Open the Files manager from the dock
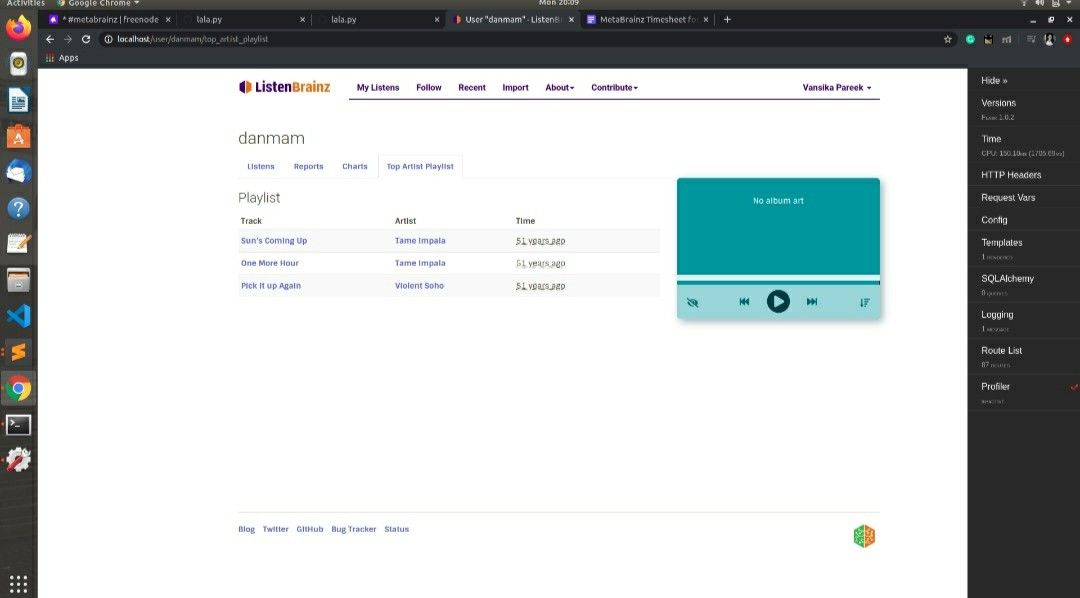Image resolution: width=1080 pixels, height=598 pixels. point(19,280)
